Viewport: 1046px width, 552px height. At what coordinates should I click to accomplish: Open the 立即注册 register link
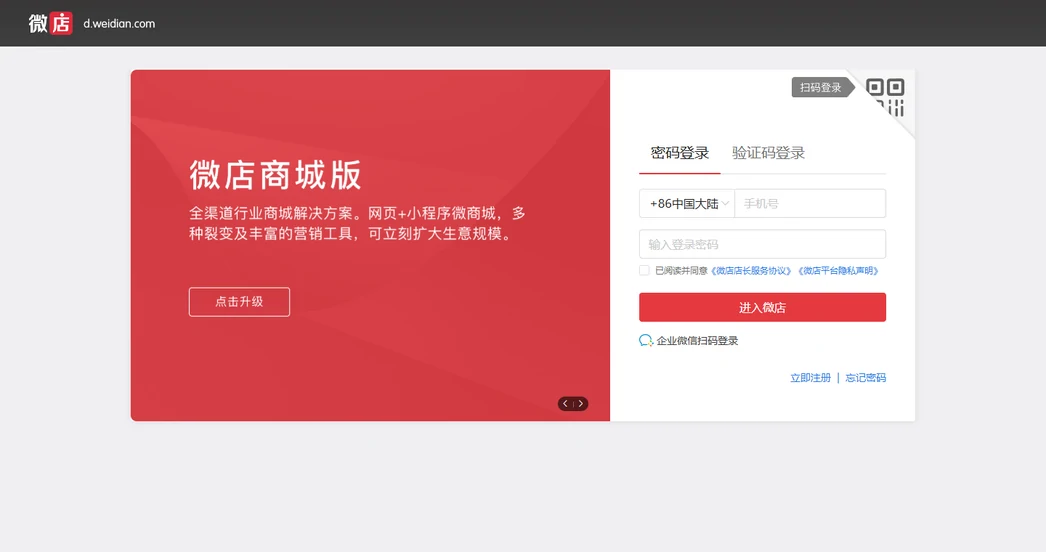coord(811,378)
